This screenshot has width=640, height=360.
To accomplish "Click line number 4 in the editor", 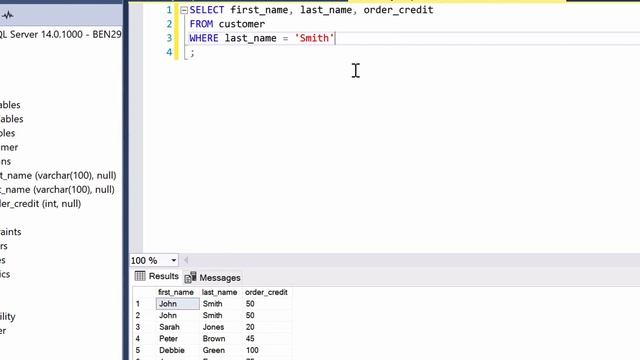I will click(169, 52).
